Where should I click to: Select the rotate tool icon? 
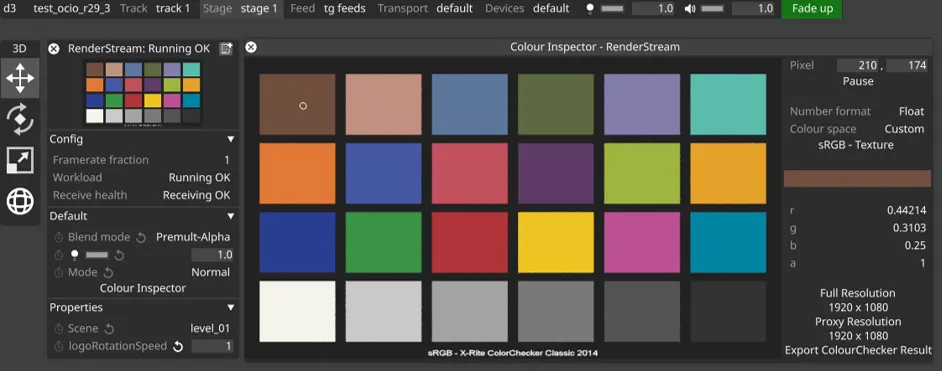point(20,118)
